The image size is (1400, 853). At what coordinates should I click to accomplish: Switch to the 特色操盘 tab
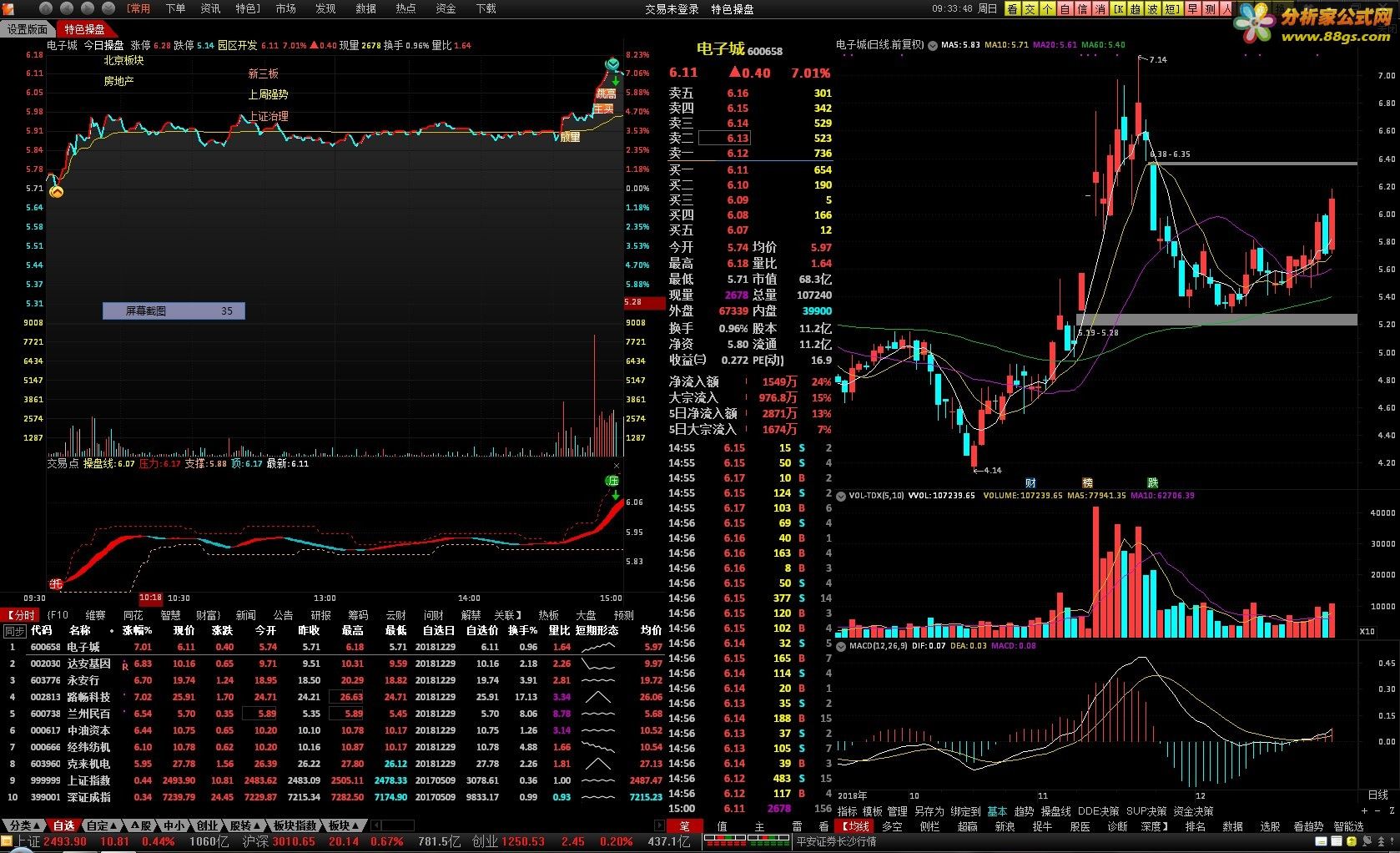[85, 29]
